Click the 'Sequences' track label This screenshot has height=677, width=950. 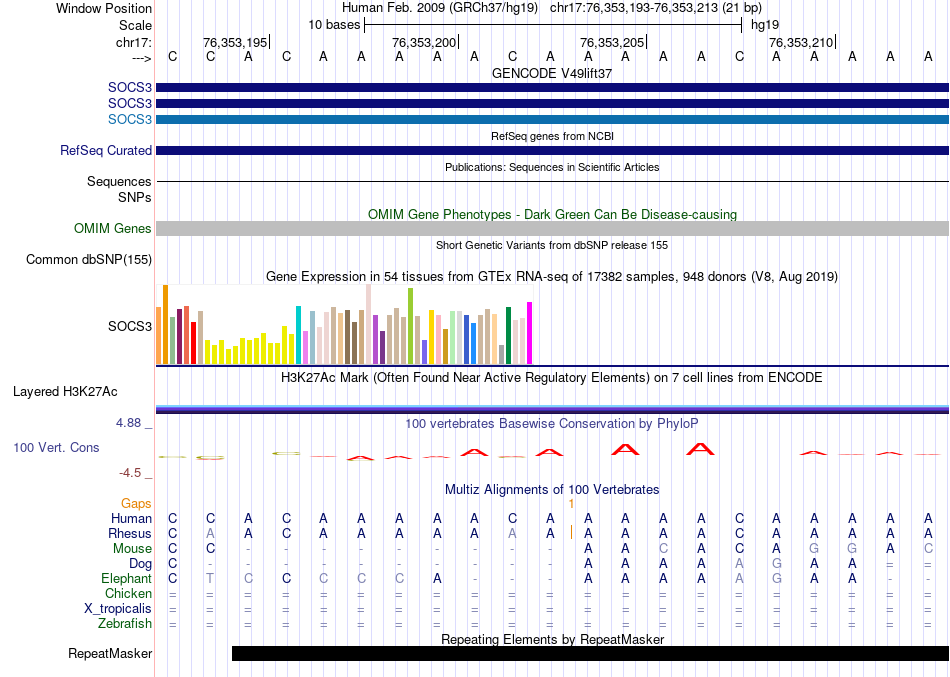point(119,181)
